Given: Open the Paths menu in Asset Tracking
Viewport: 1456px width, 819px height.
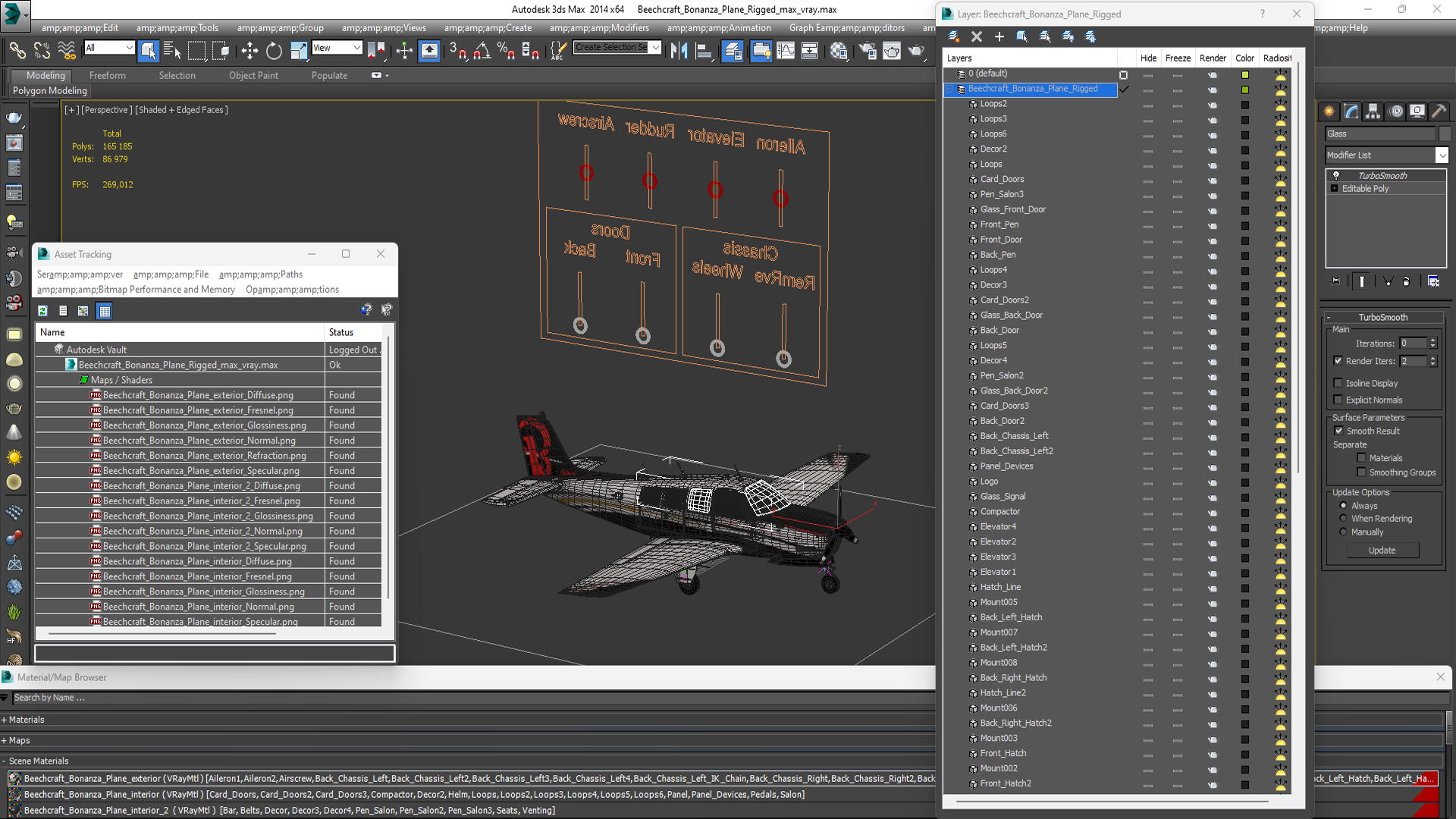Looking at the screenshot, I should click(x=261, y=275).
